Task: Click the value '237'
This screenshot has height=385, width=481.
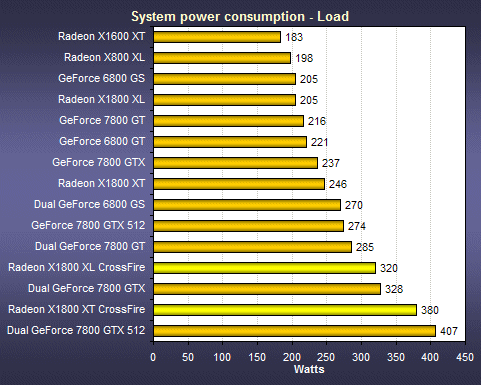Action: [331, 163]
